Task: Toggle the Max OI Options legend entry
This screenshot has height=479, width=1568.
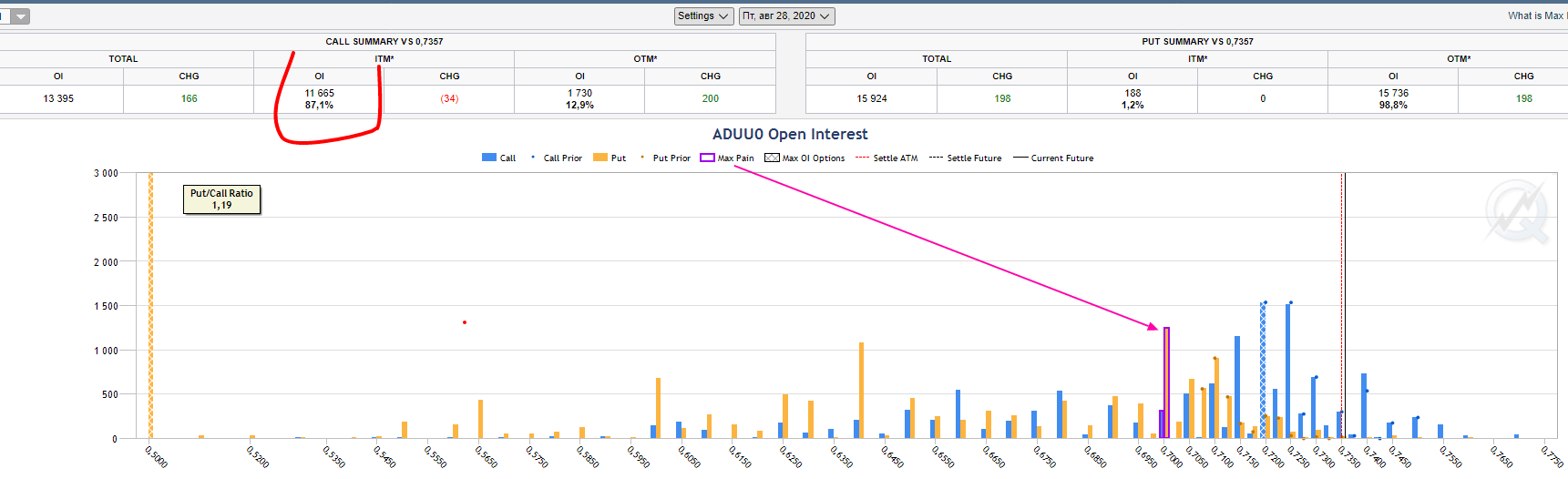Action: 804,158
